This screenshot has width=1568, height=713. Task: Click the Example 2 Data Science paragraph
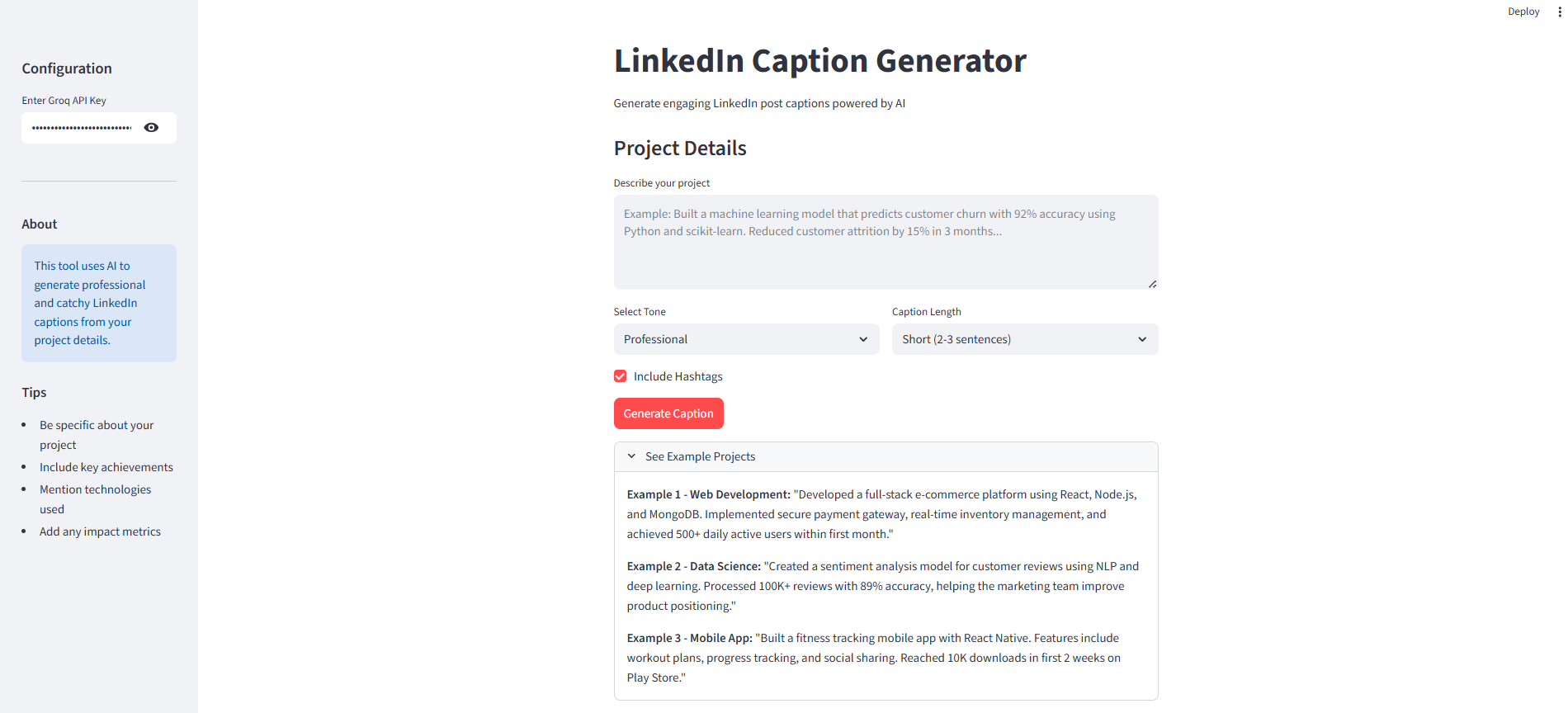[881, 586]
